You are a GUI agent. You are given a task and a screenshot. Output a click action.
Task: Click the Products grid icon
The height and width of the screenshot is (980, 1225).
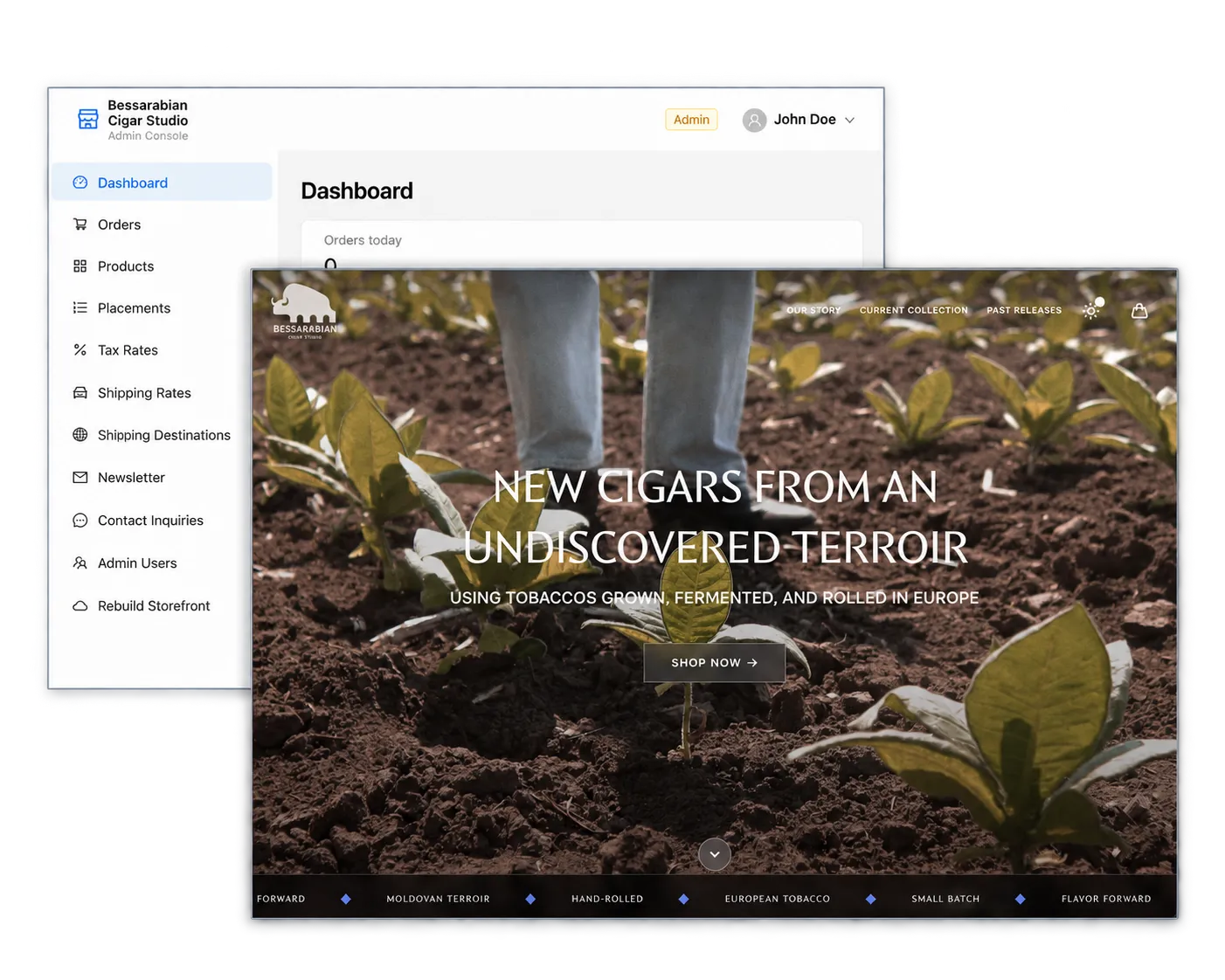[80, 266]
